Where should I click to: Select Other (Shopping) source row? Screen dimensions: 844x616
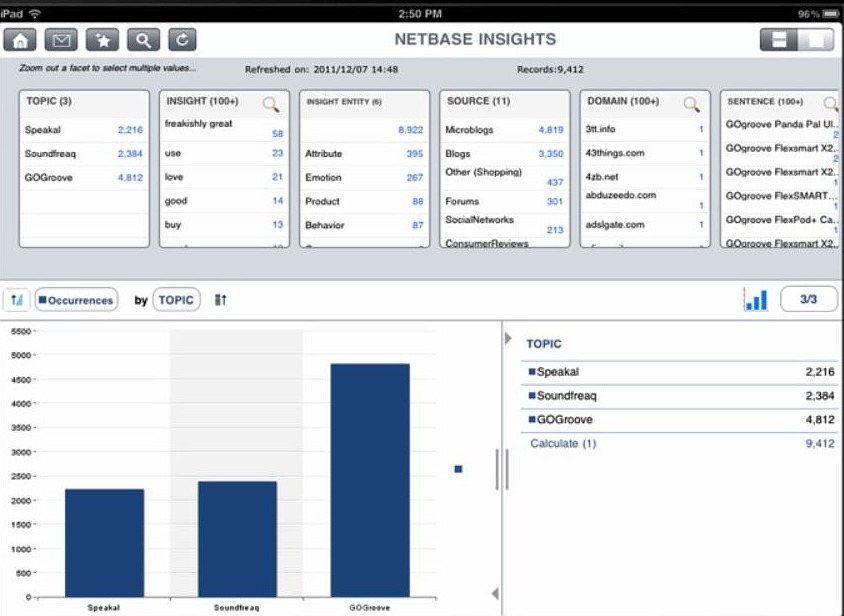[504, 177]
